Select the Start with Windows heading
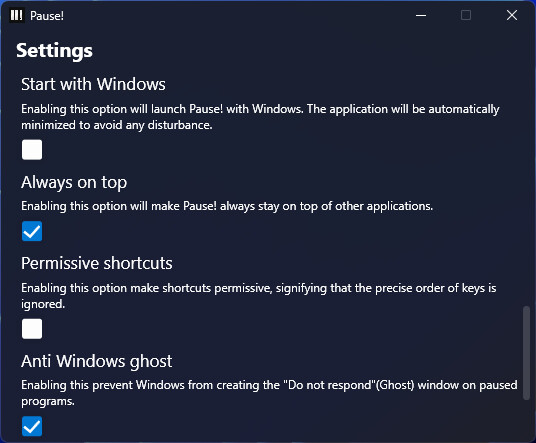 93,84
